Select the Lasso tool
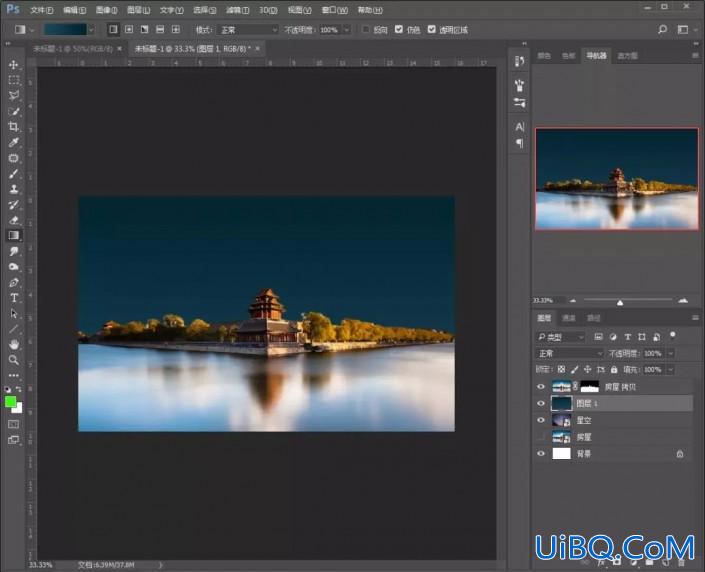705x572 pixels. click(13, 95)
